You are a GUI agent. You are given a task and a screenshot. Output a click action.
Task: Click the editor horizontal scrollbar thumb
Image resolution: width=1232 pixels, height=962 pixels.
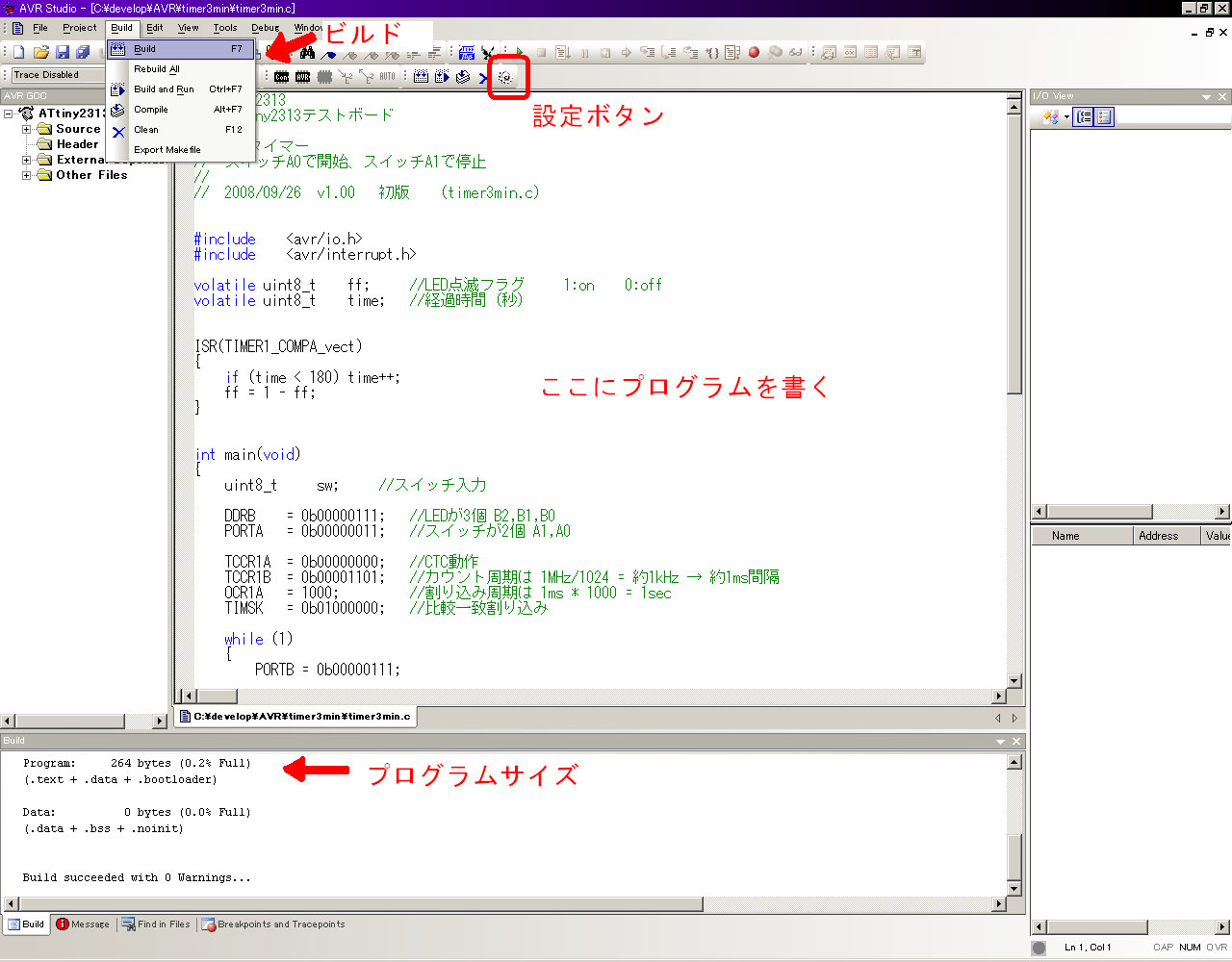pos(217,696)
